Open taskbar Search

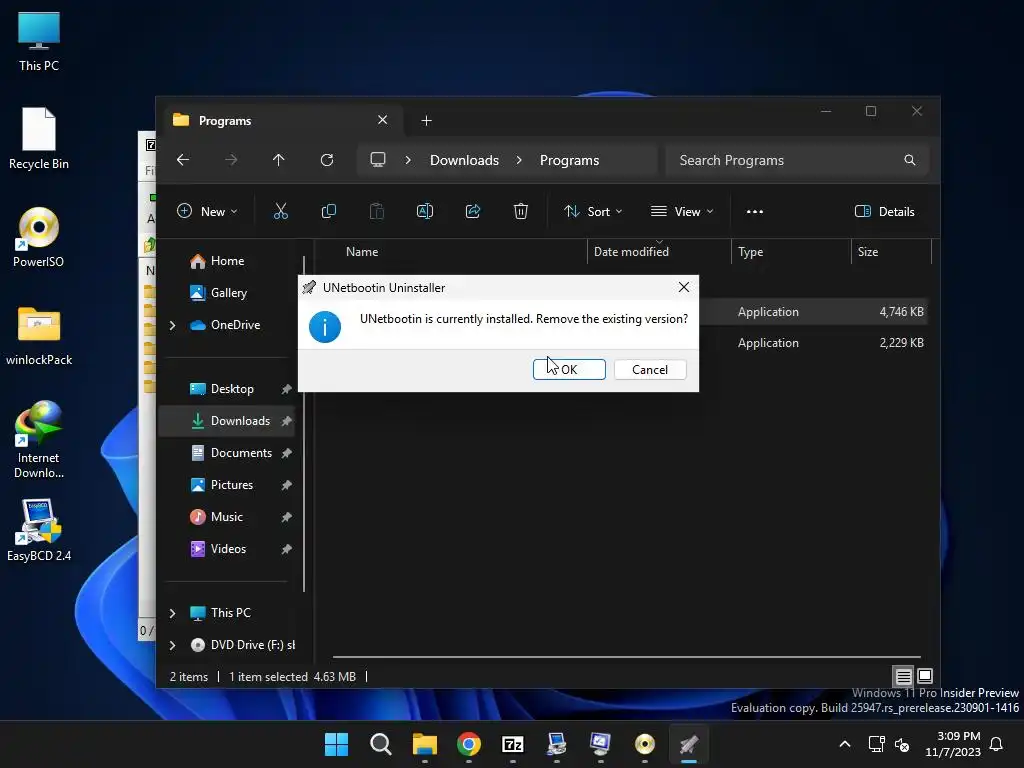(x=380, y=744)
